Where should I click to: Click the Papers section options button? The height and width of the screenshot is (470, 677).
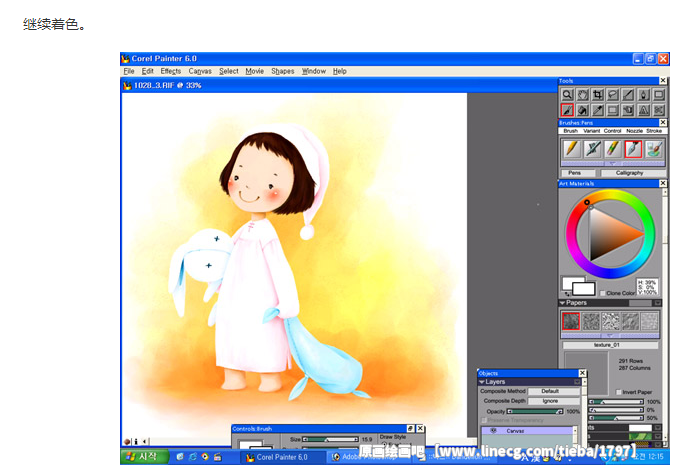click(x=658, y=303)
